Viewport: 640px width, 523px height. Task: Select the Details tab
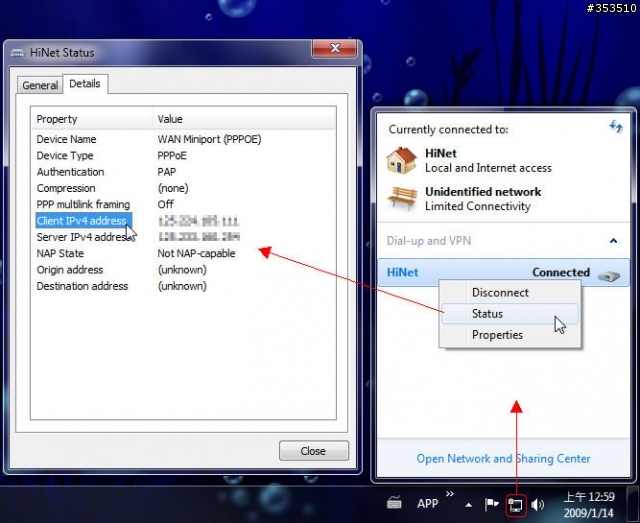85,84
